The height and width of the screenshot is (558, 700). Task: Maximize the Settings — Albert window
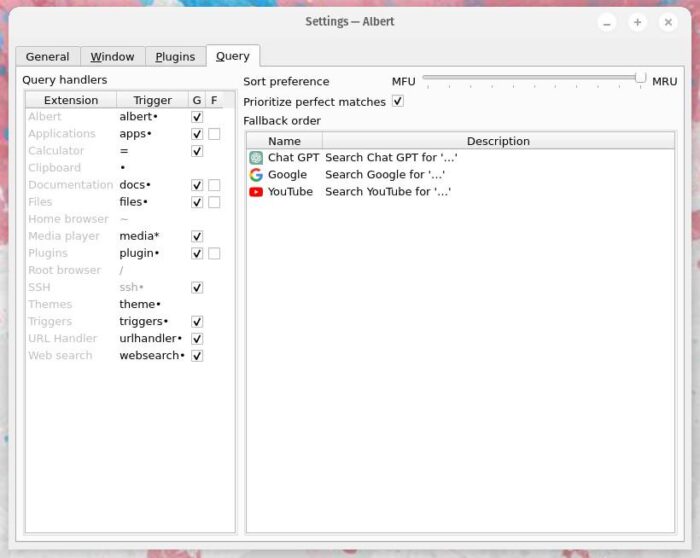pyautogui.click(x=638, y=22)
